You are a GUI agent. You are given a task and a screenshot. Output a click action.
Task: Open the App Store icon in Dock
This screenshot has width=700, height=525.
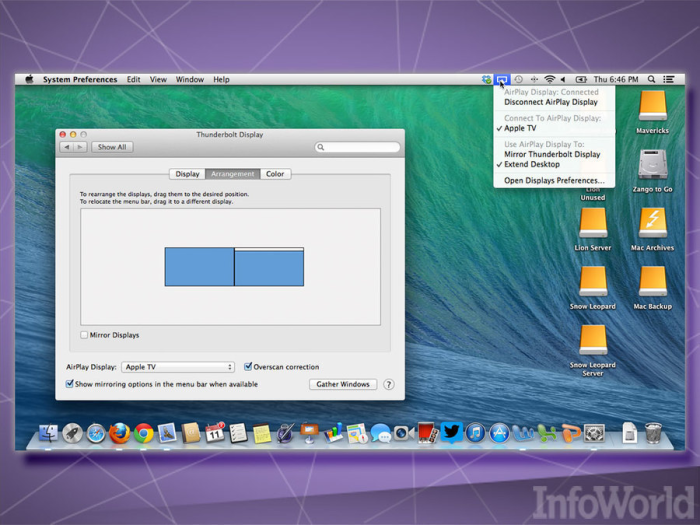coord(499,433)
